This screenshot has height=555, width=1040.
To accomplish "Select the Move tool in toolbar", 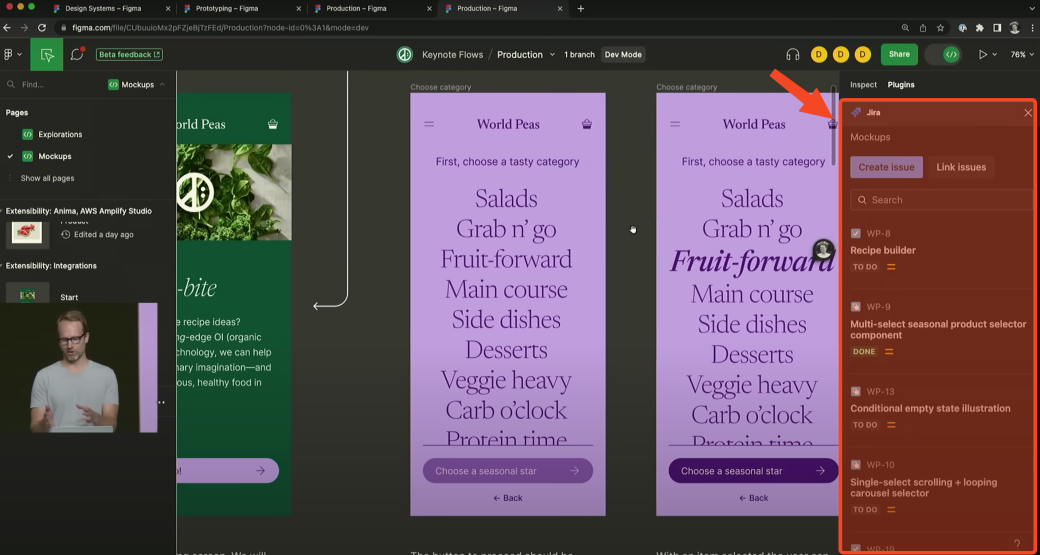I will tap(46, 55).
